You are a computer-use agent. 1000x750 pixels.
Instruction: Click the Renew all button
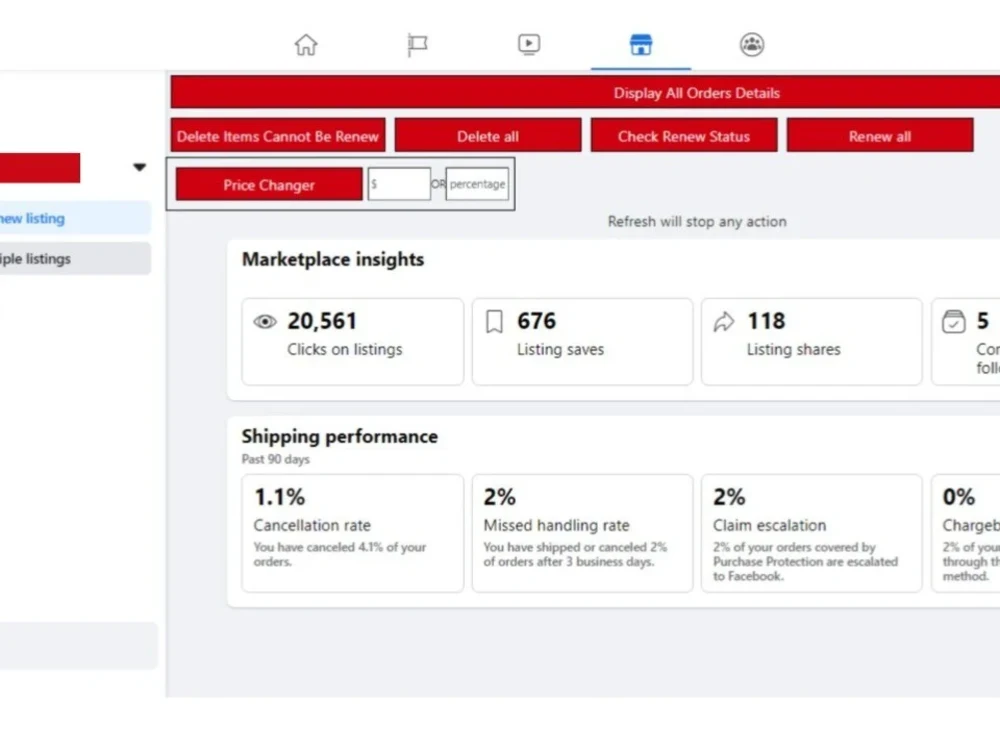pyautogui.click(x=880, y=135)
